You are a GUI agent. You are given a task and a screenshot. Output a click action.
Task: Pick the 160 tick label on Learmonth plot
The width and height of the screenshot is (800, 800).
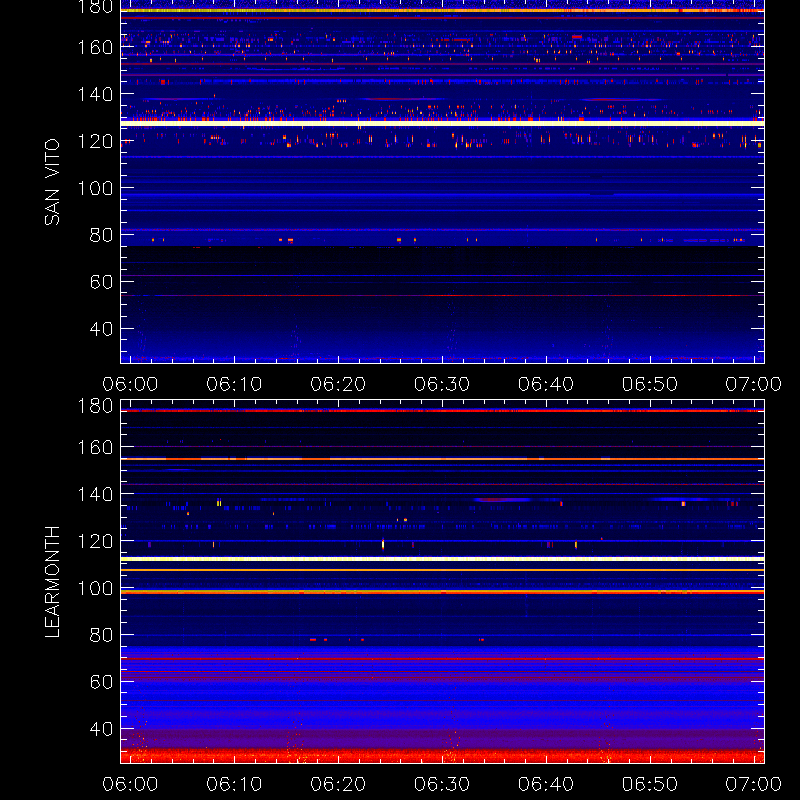coord(95,447)
